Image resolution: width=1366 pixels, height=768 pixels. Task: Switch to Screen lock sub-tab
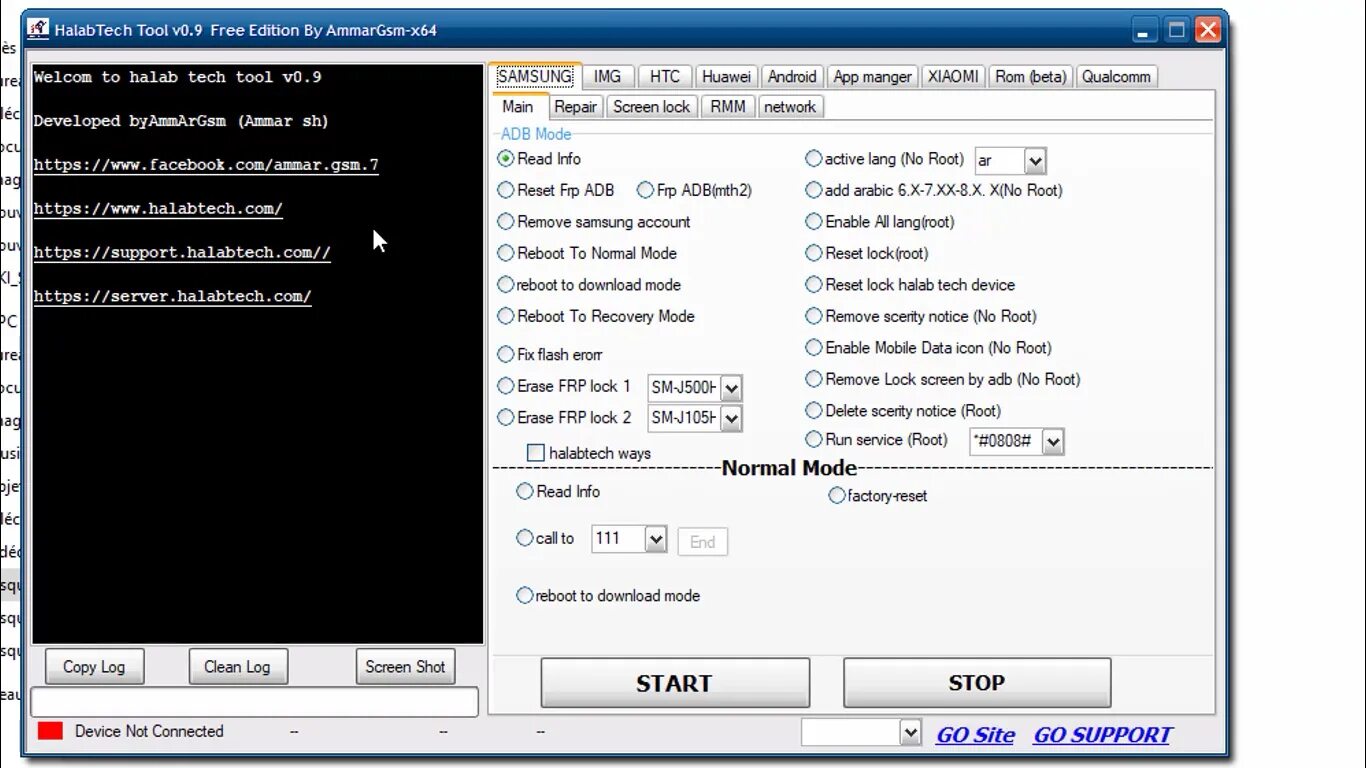651,107
